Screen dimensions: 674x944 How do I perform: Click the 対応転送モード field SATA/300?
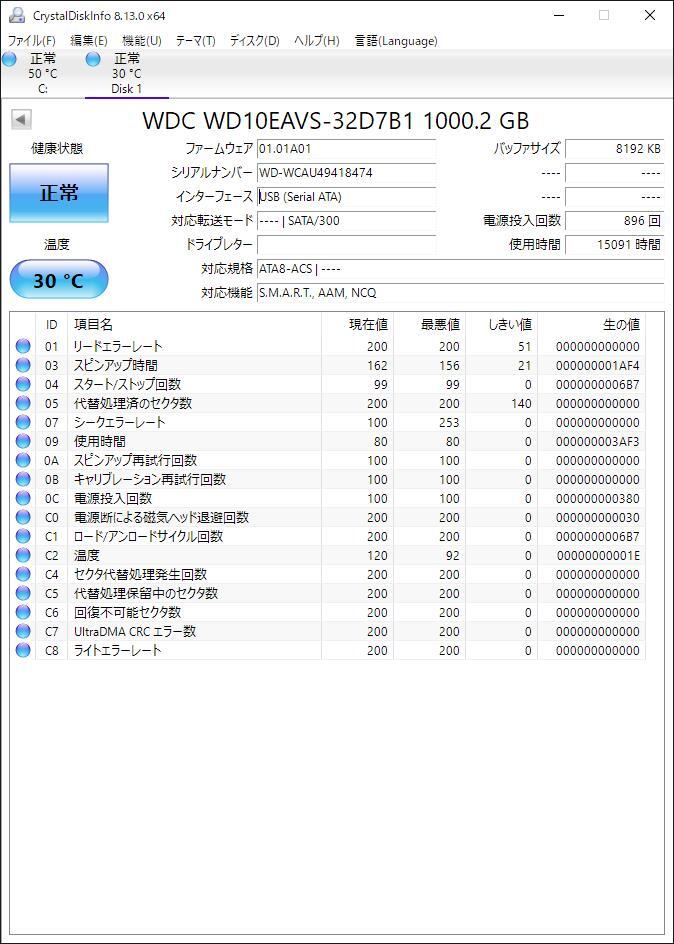click(x=346, y=221)
